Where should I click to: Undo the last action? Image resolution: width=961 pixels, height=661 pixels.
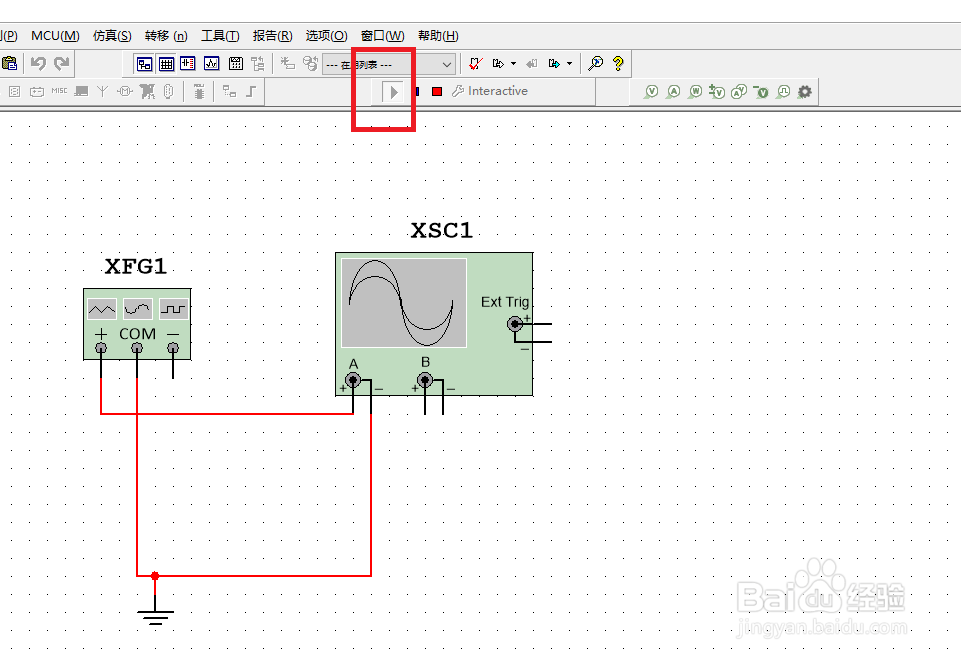pos(38,63)
